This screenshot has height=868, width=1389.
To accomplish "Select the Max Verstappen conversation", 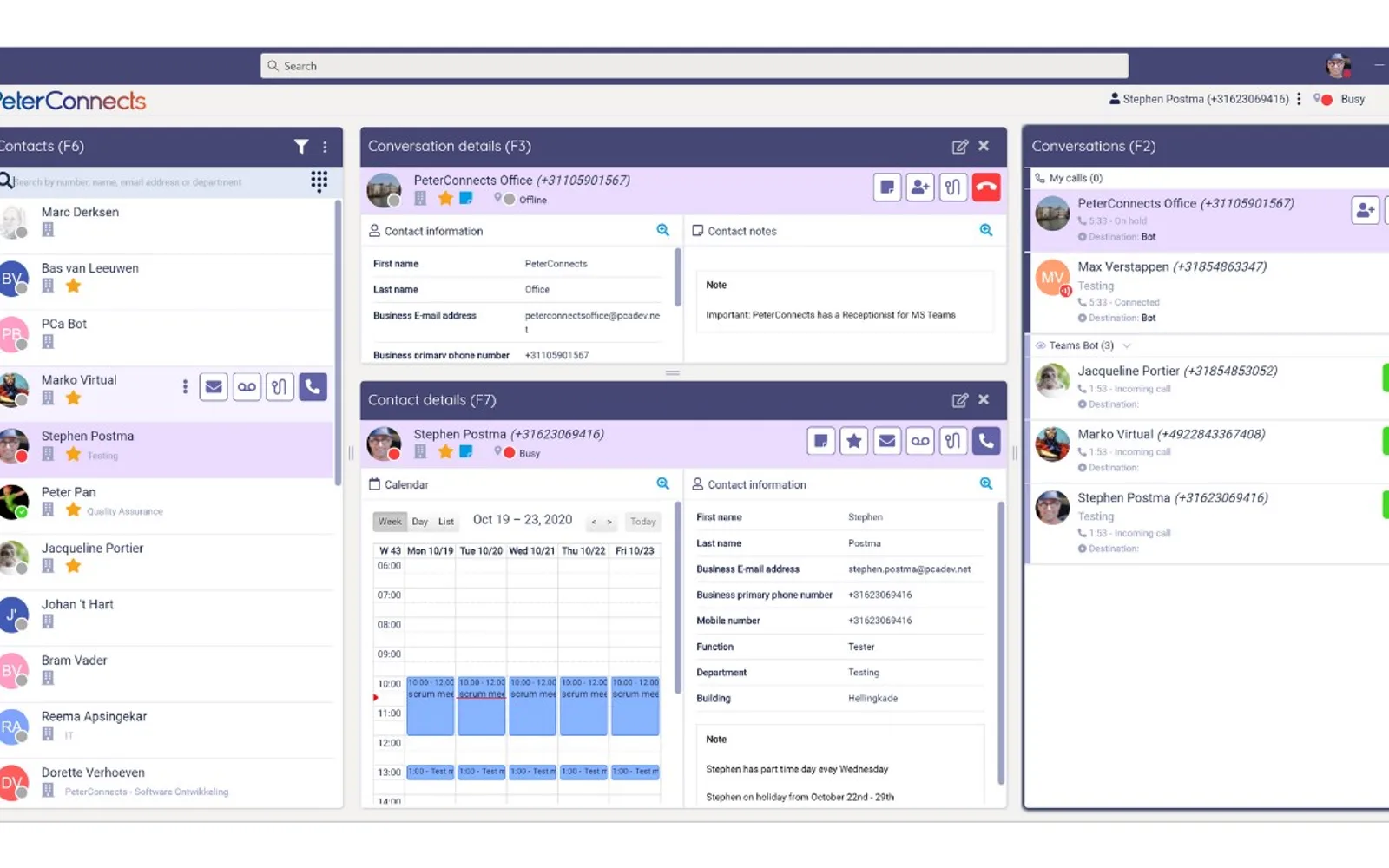I will pos(1208,292).
